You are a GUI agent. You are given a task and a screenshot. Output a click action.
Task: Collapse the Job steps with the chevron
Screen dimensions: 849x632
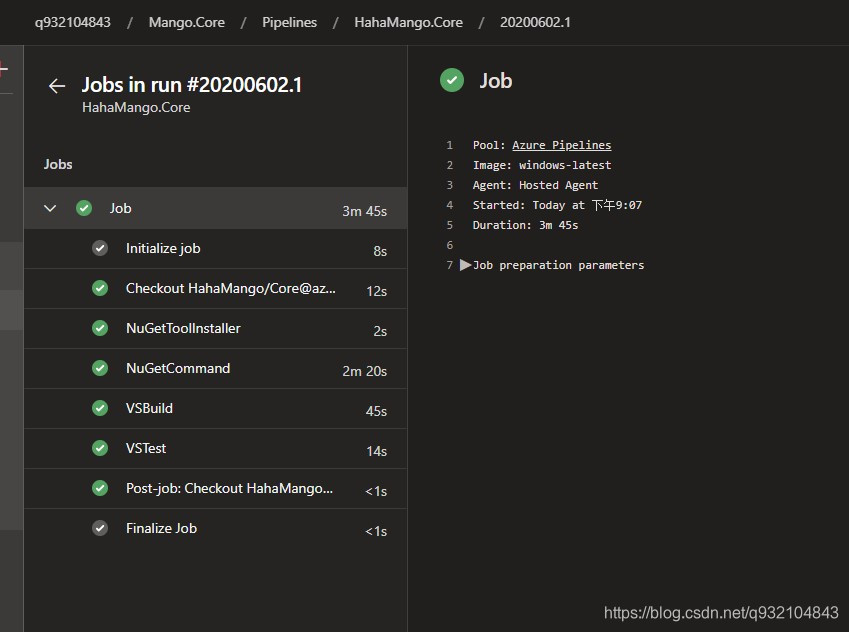click(x=50, y=209)
